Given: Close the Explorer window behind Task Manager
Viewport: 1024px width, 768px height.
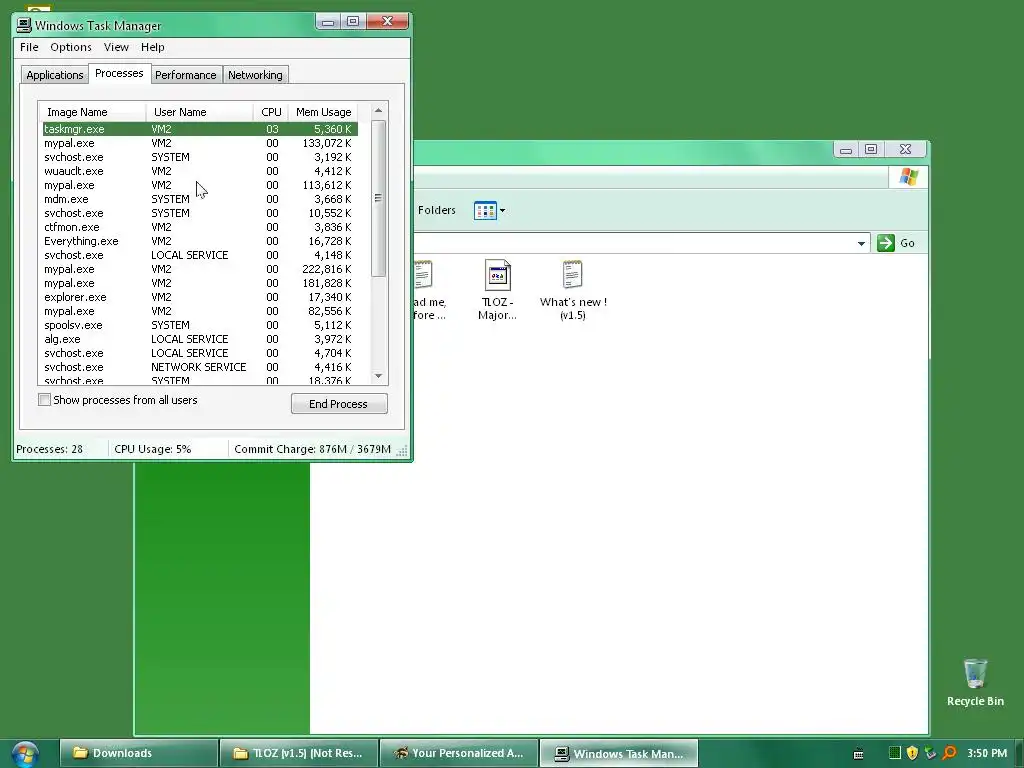Looking at the screenshot, I should [905, 150].
